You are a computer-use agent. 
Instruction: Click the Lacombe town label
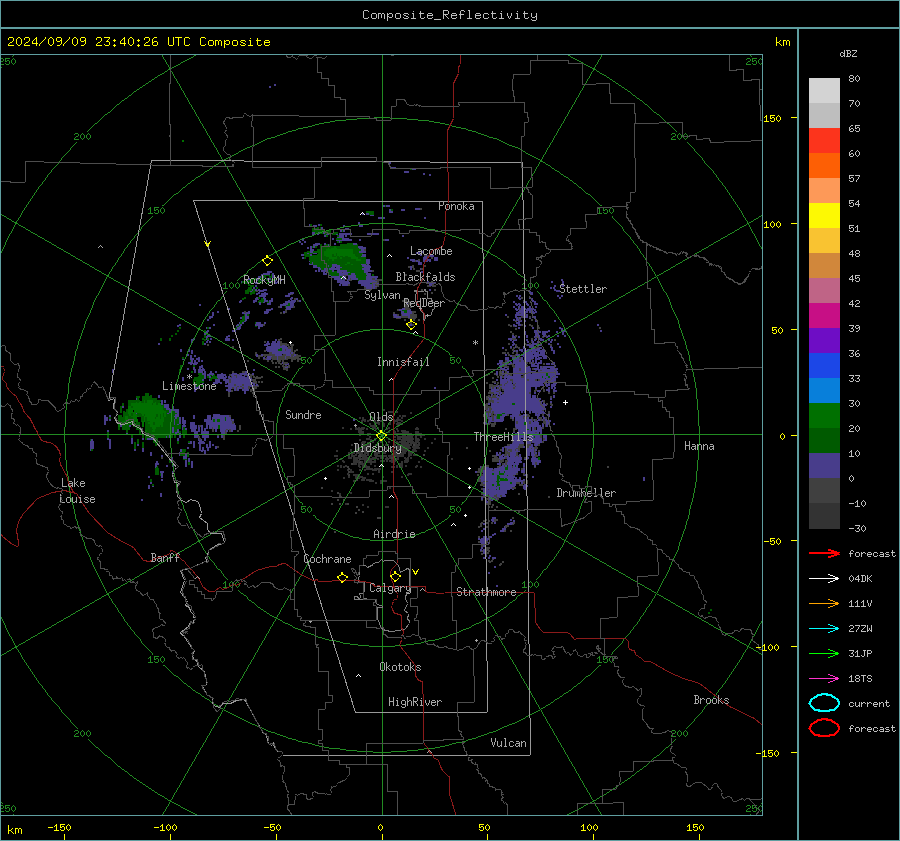[x=431, y=251]
